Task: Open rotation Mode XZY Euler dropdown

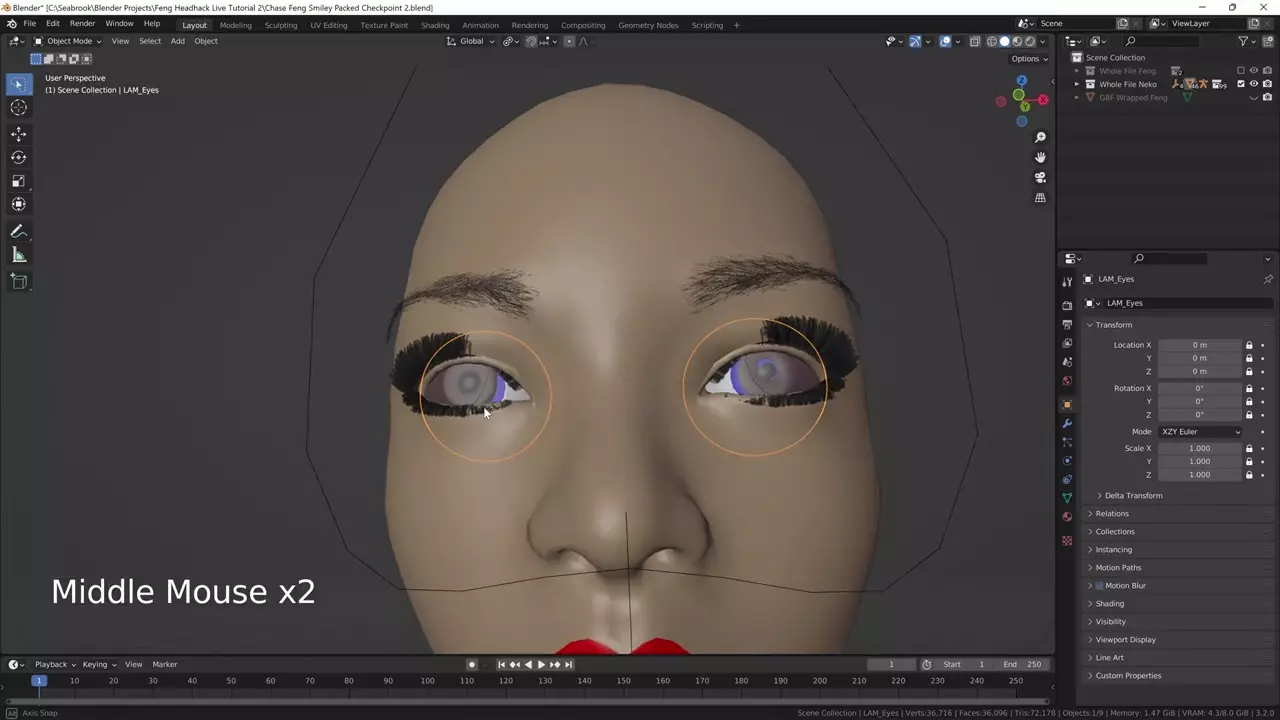Action: 1200,432
